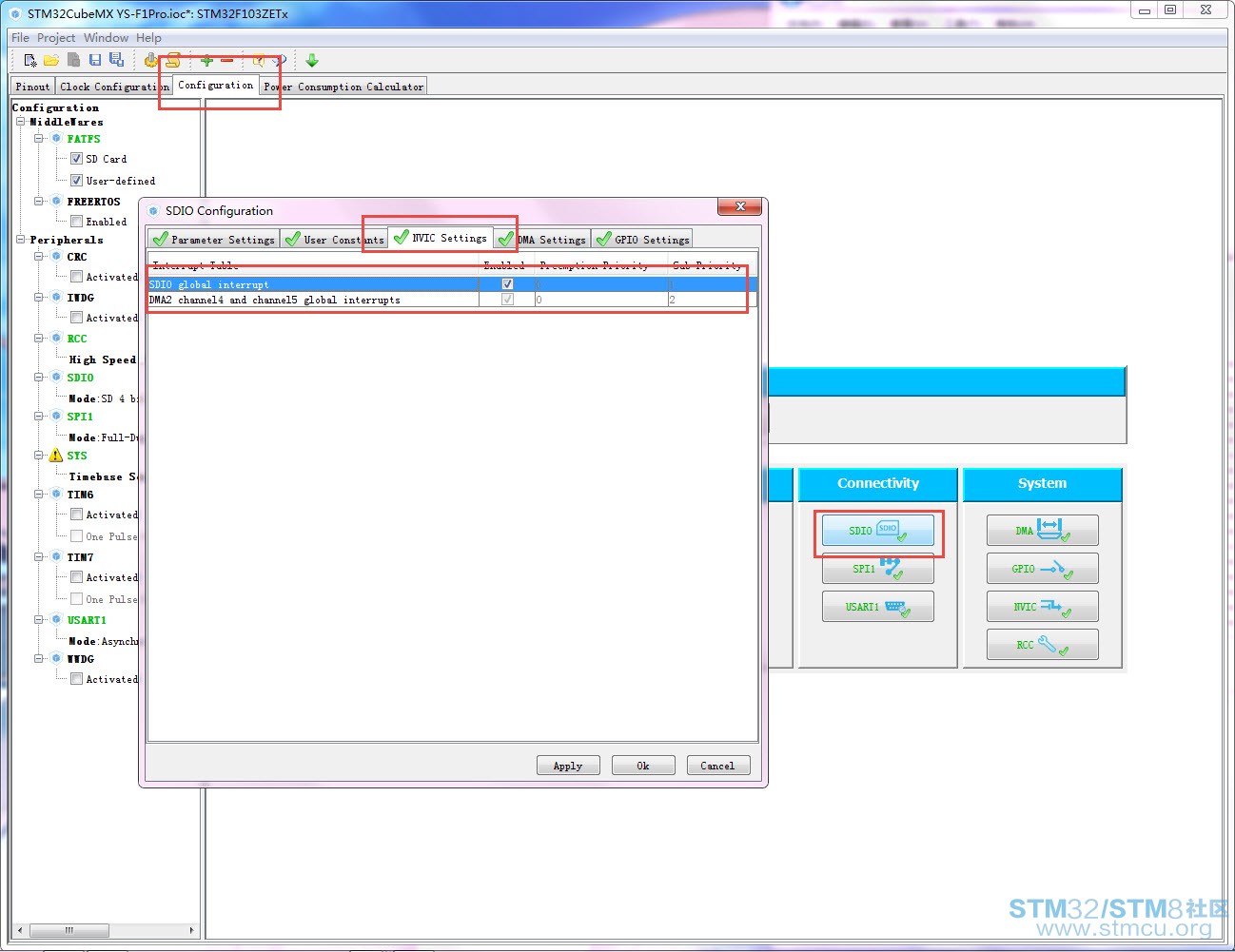1235x952 pixels.
Task: Click the cube icon next to TIM7
Action: (x=56, y=557)
